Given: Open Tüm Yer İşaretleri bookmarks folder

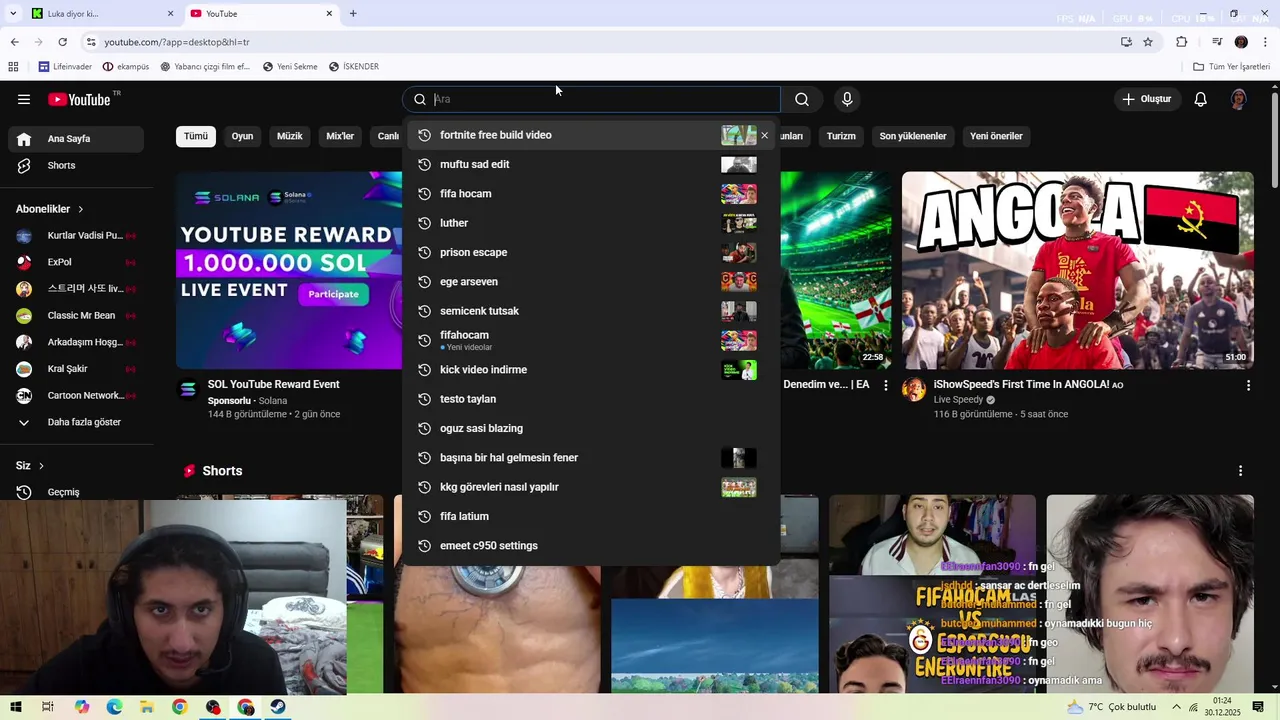Looking at the screenshot, I should tap(1232, 67).
